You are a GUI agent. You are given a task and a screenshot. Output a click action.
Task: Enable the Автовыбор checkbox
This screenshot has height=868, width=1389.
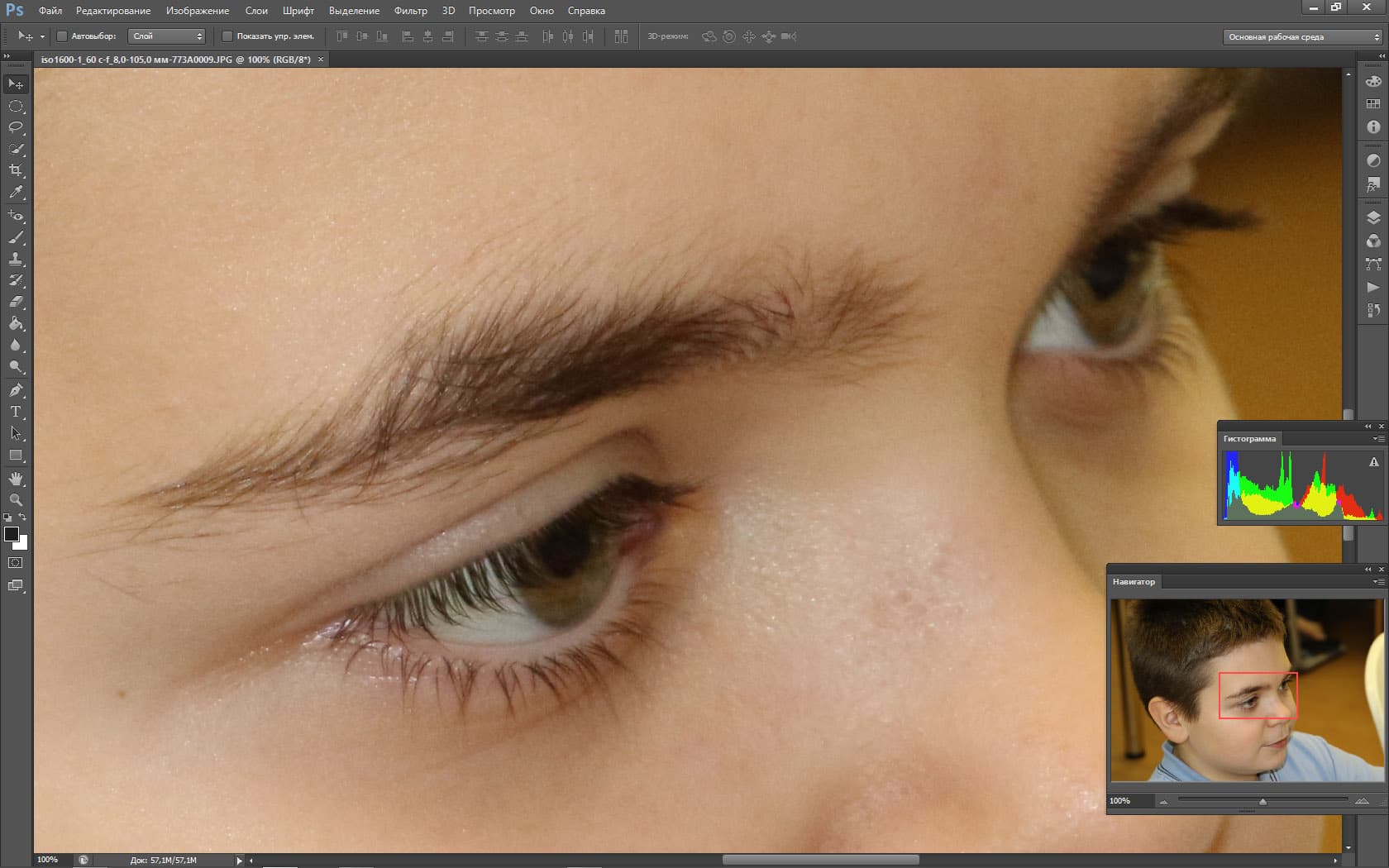click(62, 36)
